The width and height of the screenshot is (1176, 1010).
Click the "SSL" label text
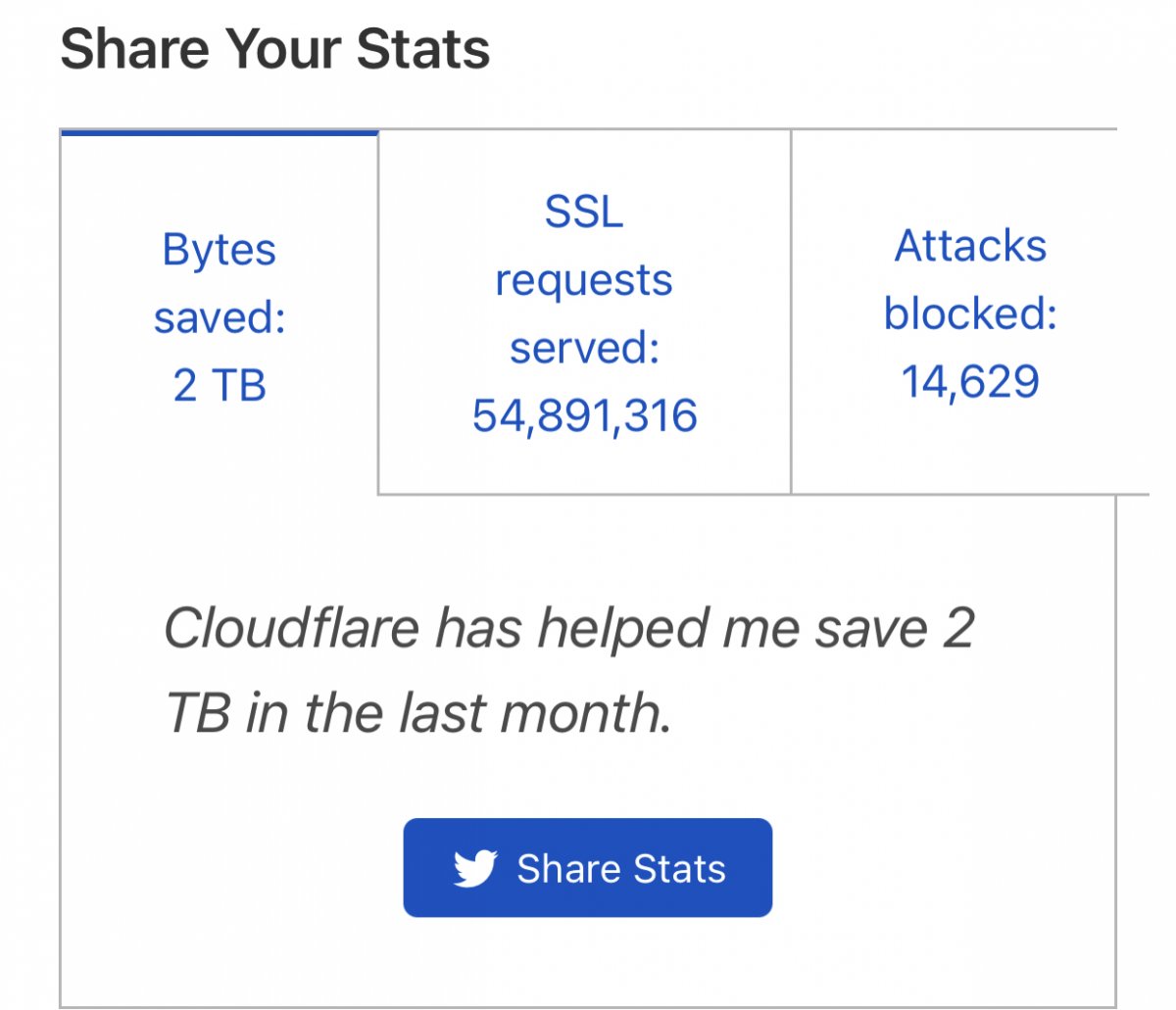click(584, 212)
